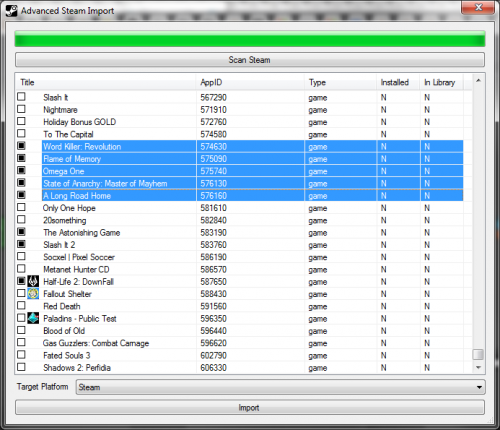This screenshot has height=430, width=500.
Task: Sort list by Title column header
Action: (106, 82)
